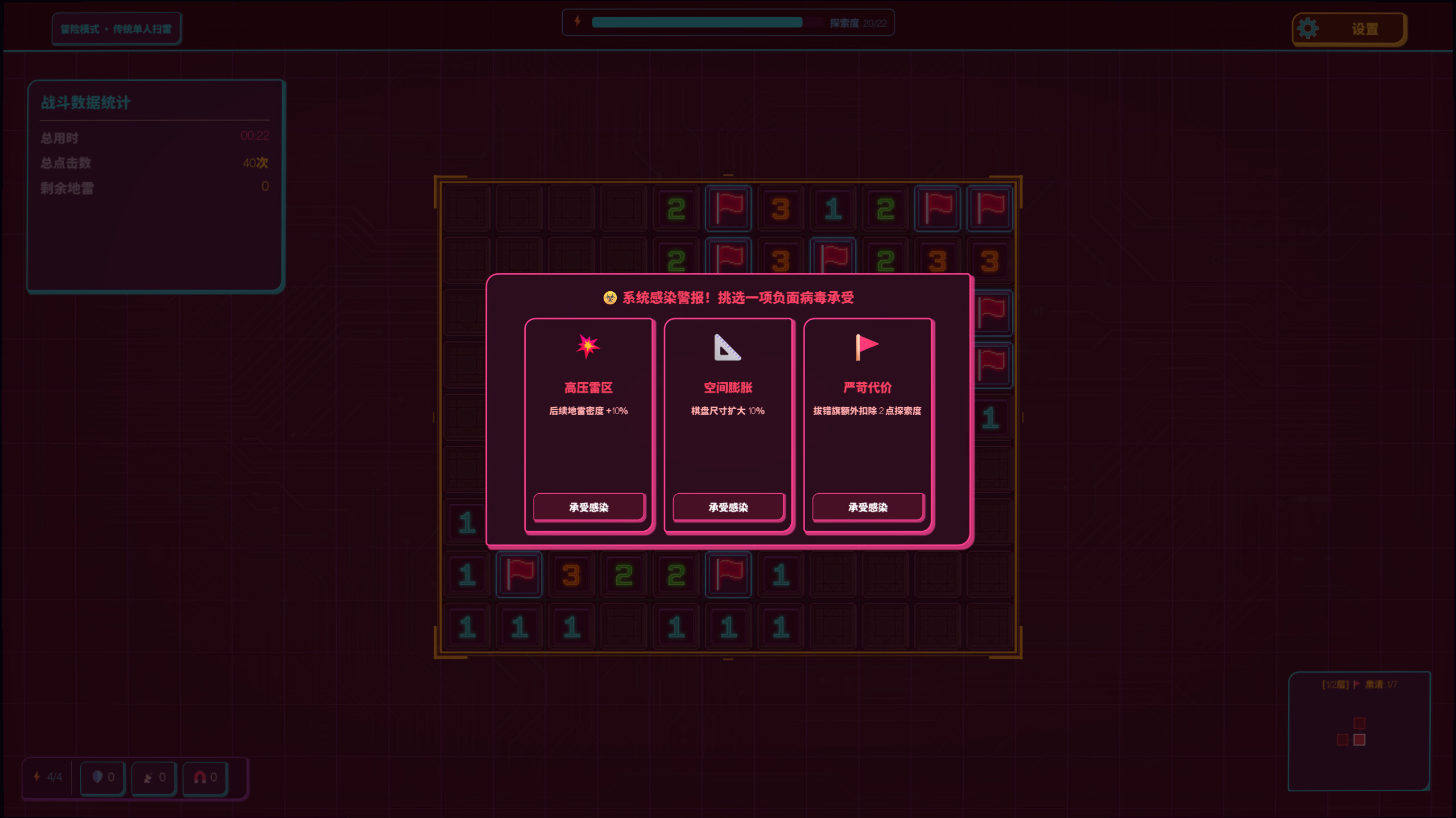Click the lightning energy icon showing 4/4
Viewport: 1456px width, 818px height.
(x=37, y=776)
